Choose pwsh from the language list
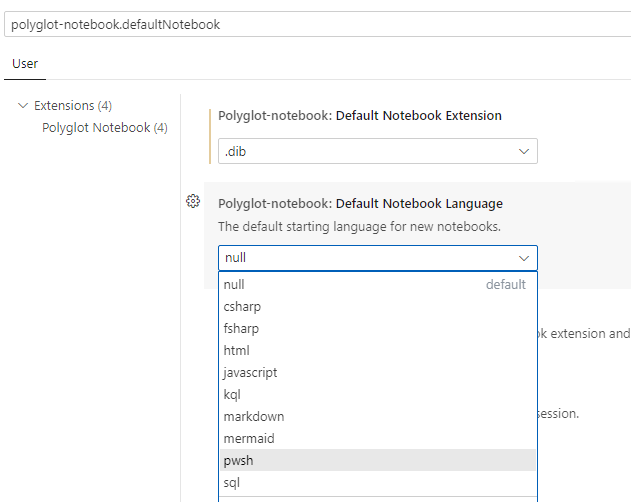 377,460
